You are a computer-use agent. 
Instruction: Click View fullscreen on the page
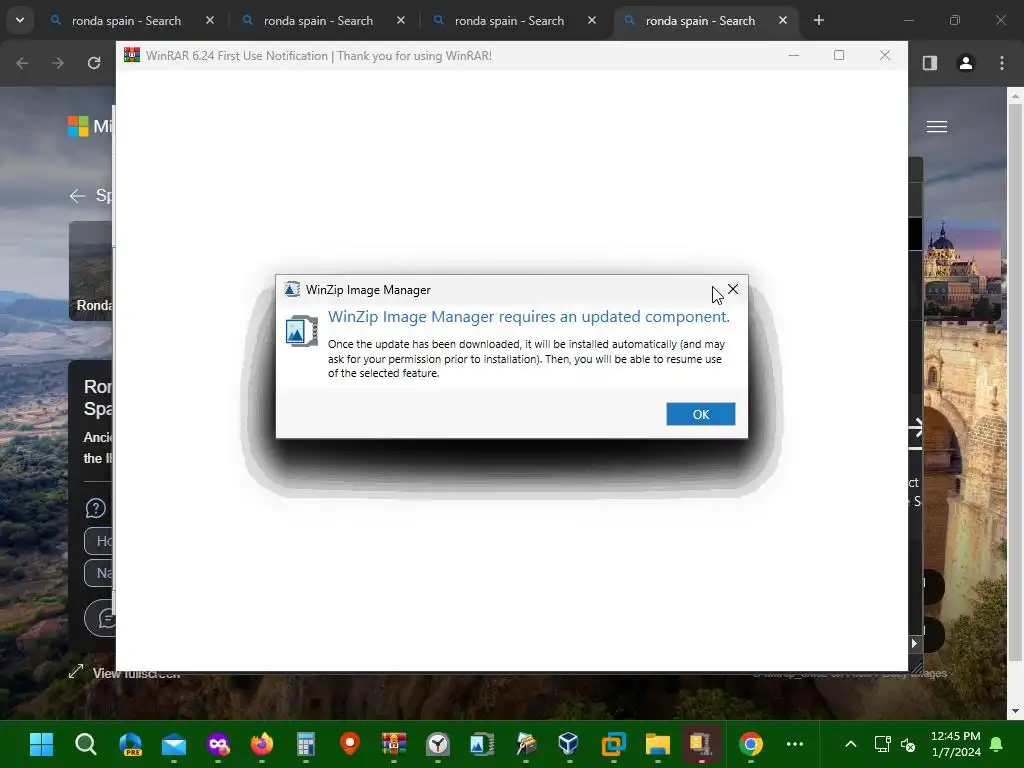(124, 673)
